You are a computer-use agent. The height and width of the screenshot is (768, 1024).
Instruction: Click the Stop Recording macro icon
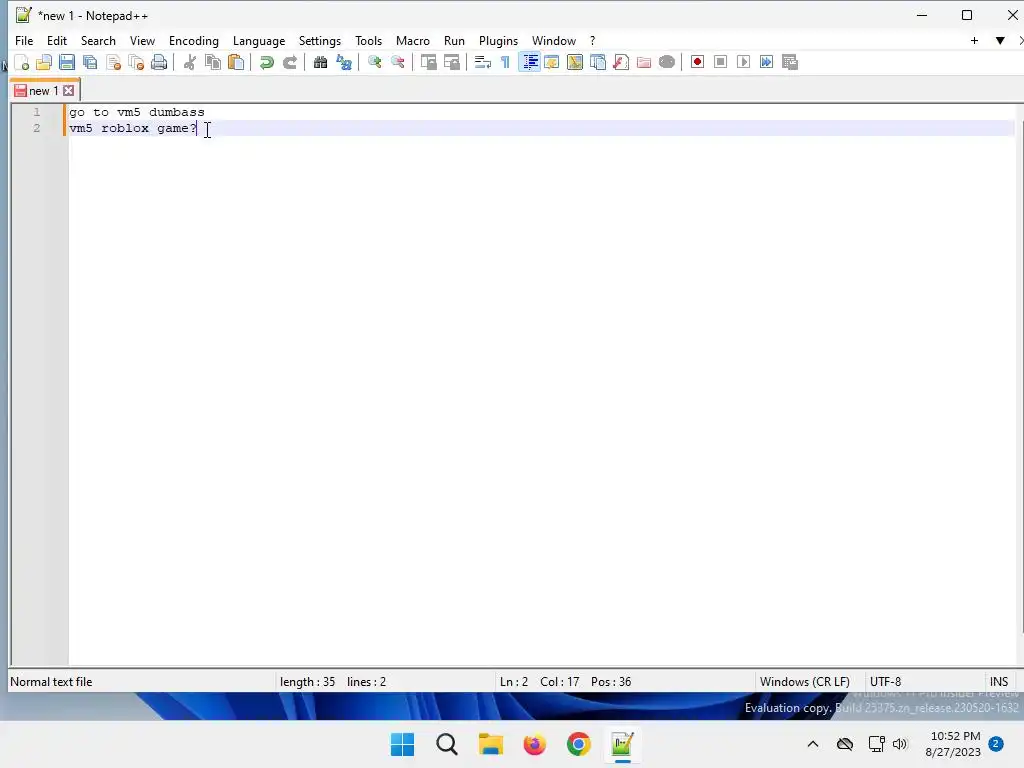coord(720,62)
